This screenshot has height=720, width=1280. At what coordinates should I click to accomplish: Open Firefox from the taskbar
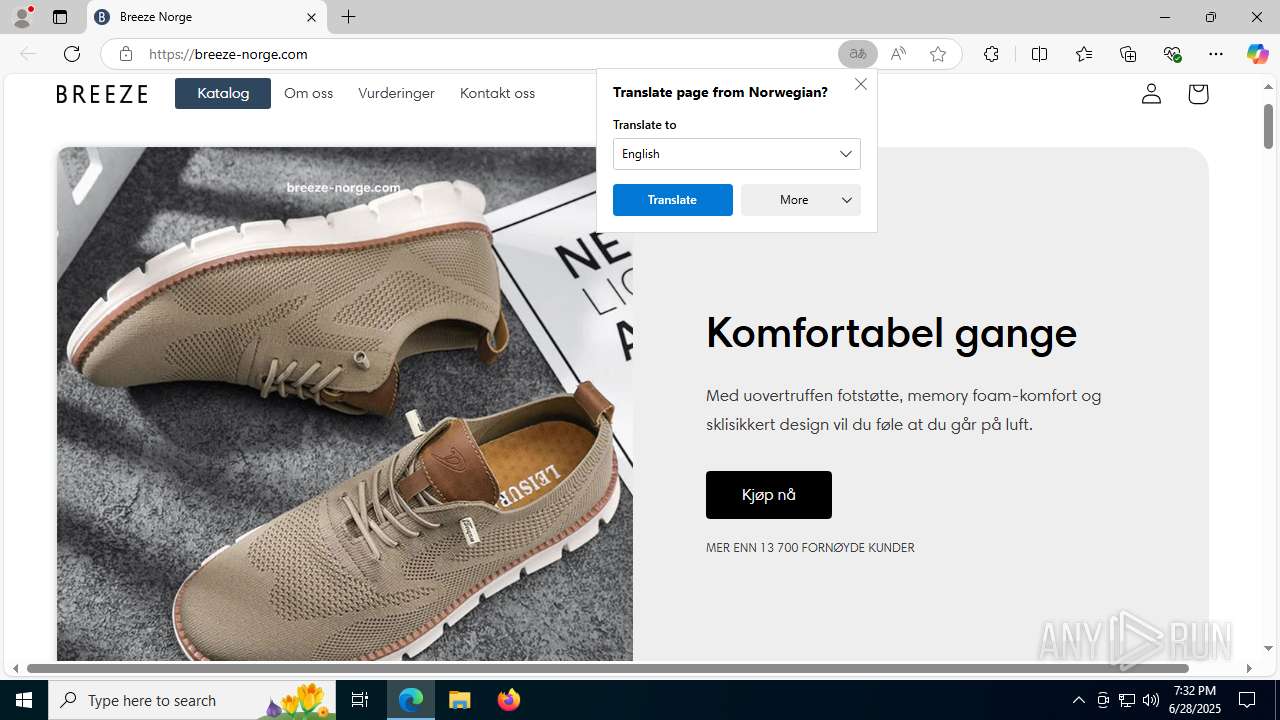pos(508,700)
